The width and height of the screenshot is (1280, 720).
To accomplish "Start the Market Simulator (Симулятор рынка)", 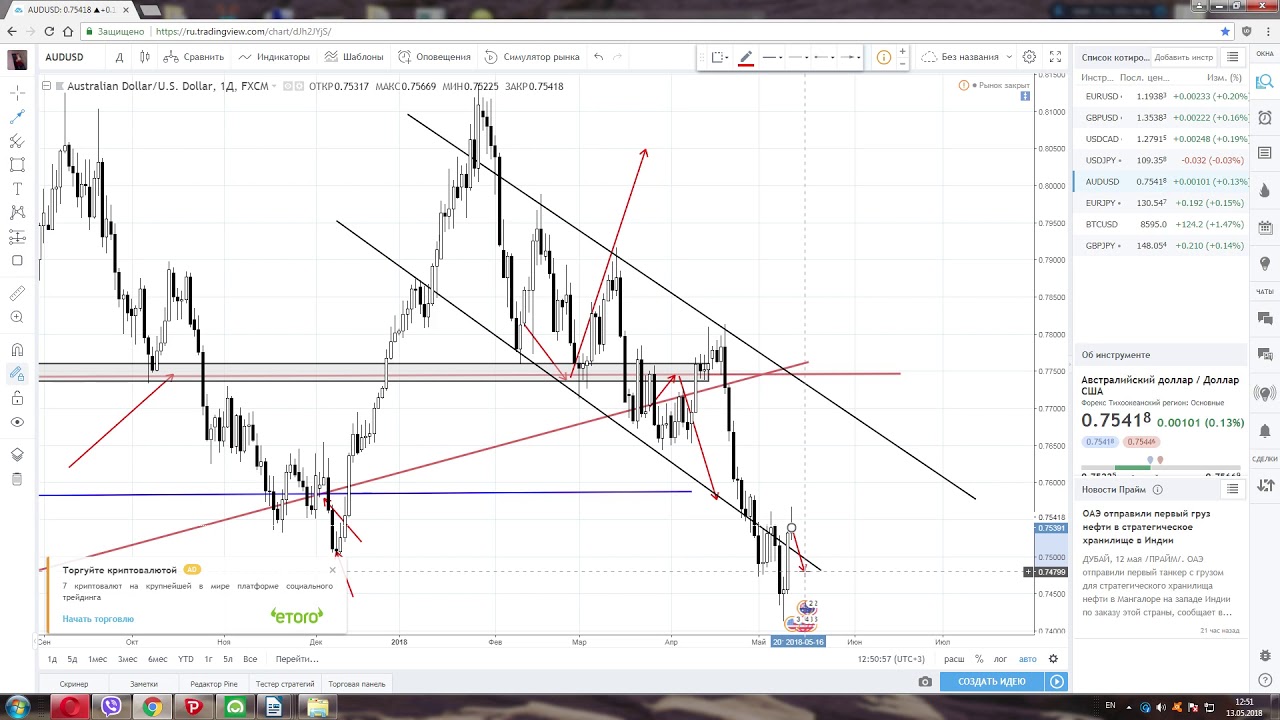I will pyautogui.click(x=532, y=57).
